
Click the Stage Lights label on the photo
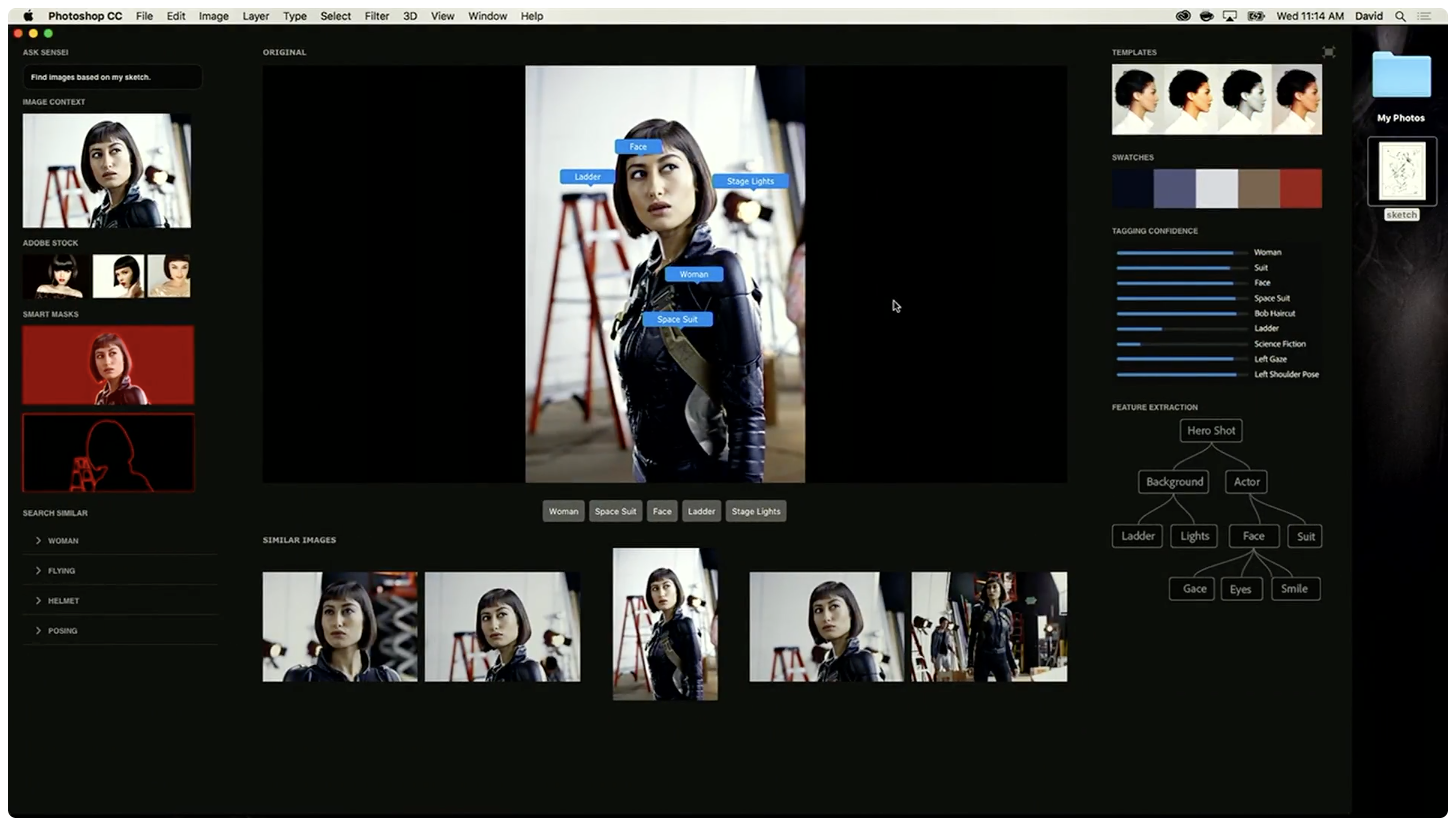[750, 181]
